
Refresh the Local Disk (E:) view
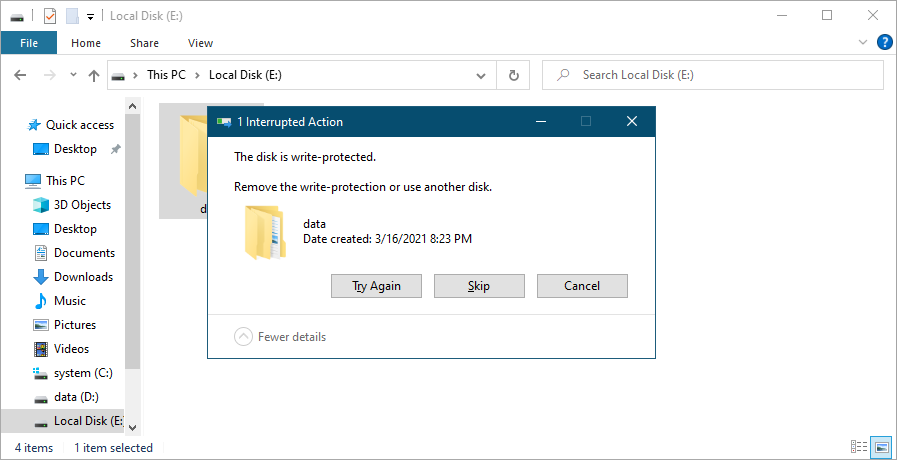[513, 75]
